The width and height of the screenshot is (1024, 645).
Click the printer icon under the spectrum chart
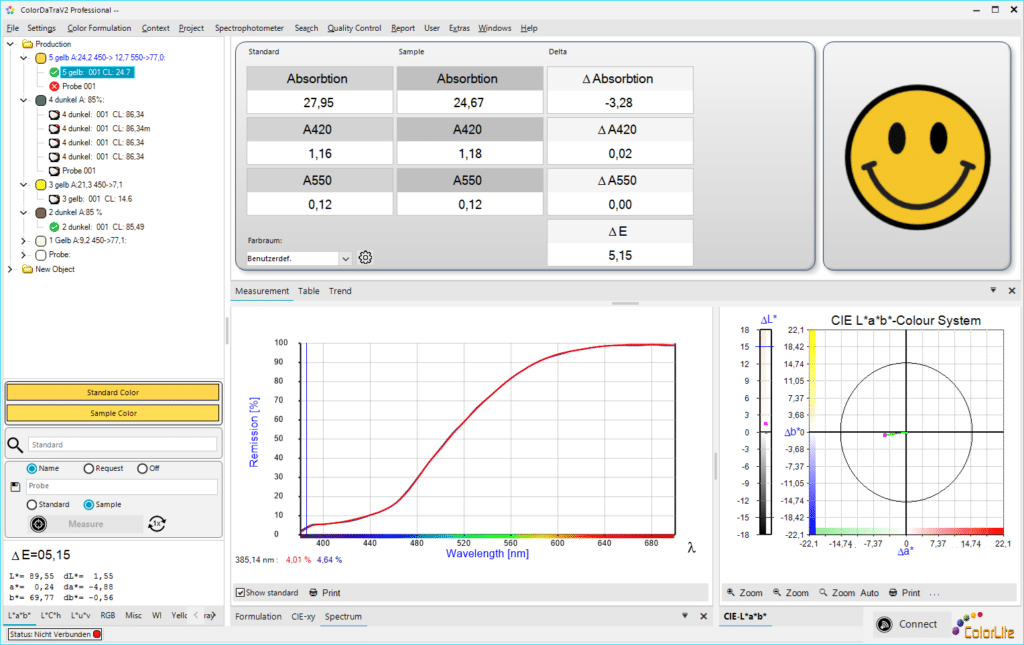[x=313, y=593]
